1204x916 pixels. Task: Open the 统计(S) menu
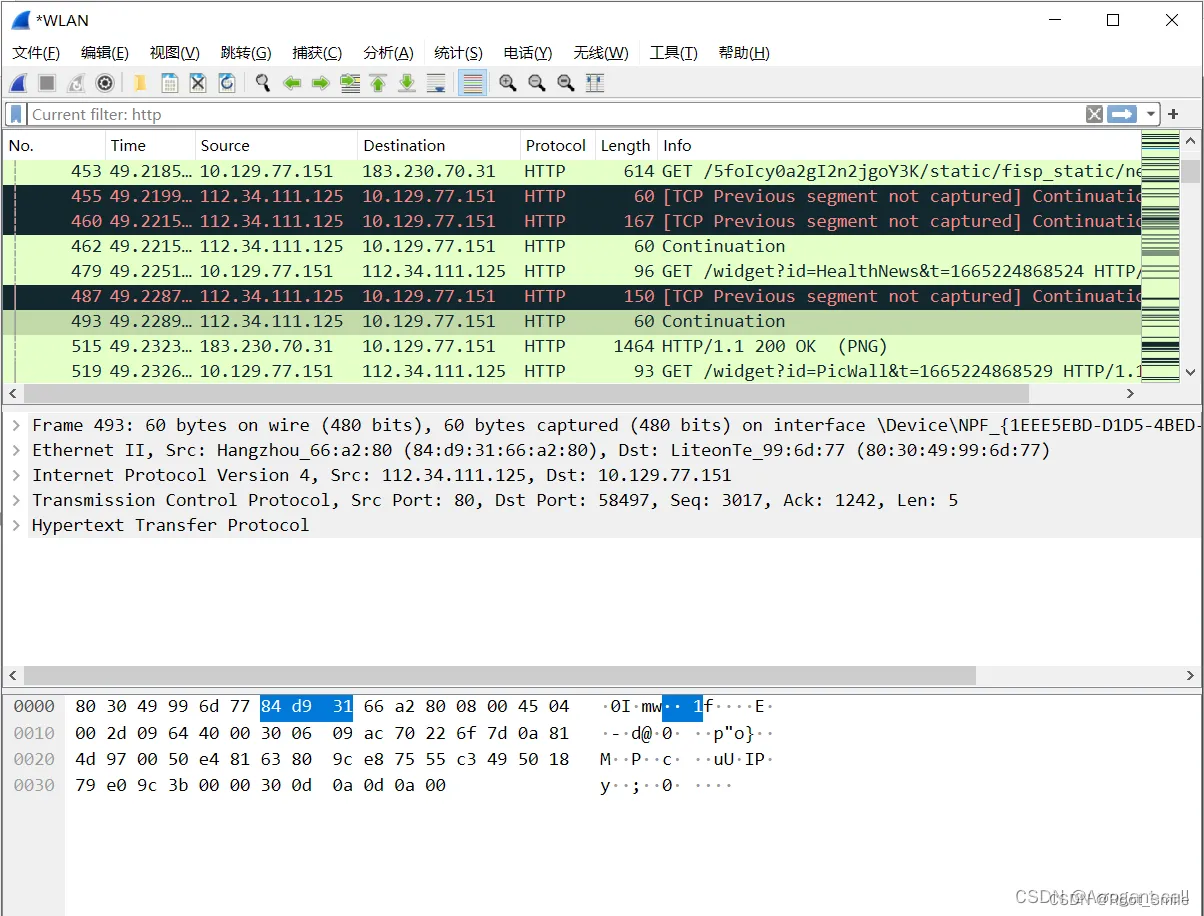point(458,53)
